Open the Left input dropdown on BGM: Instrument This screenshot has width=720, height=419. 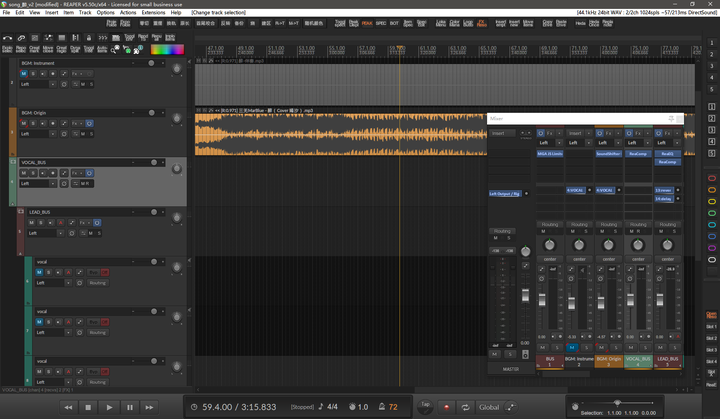tap(38, 85)
